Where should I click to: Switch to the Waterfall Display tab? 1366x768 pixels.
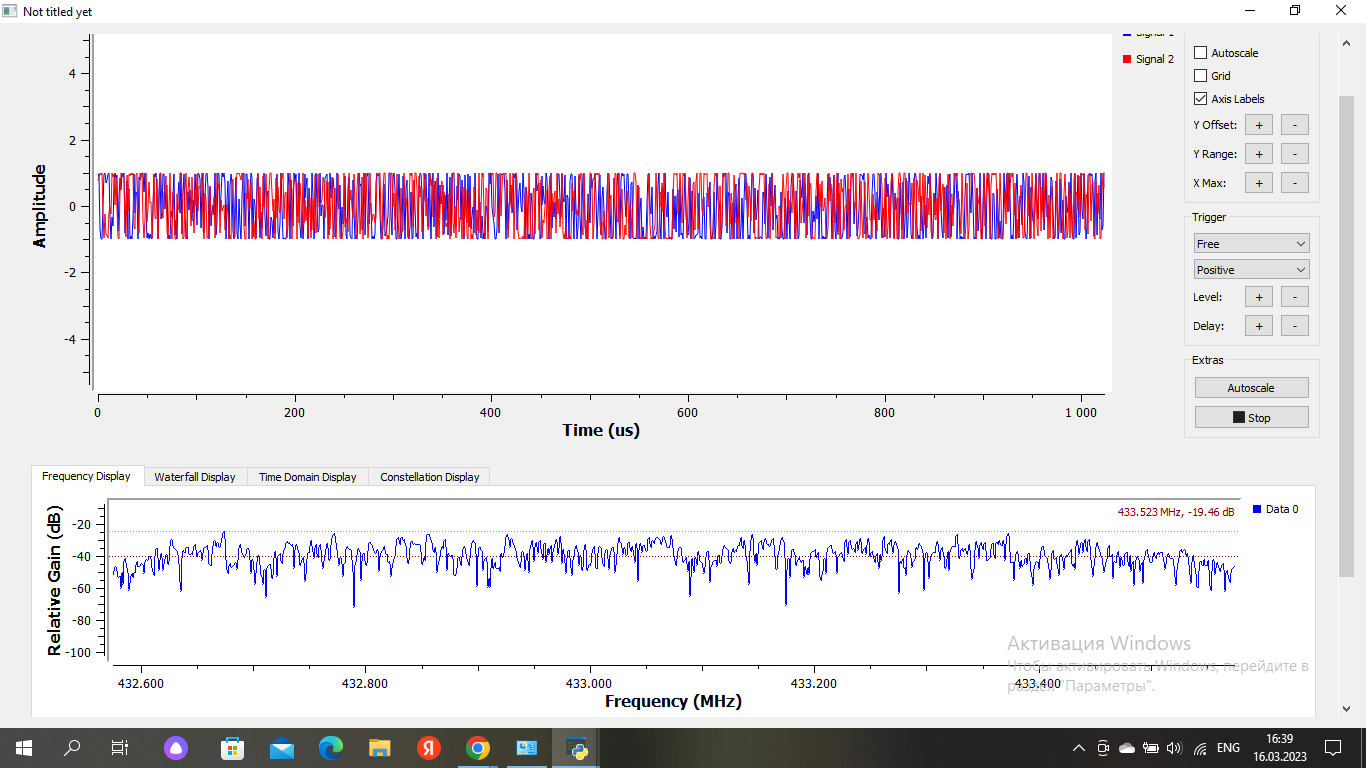tap(195, 477)
